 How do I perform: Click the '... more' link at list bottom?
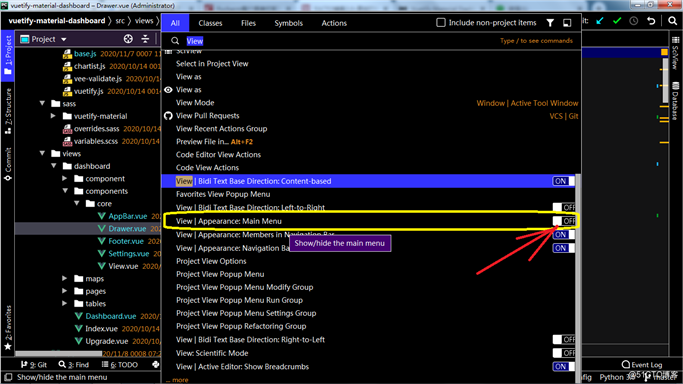(177, 380)
